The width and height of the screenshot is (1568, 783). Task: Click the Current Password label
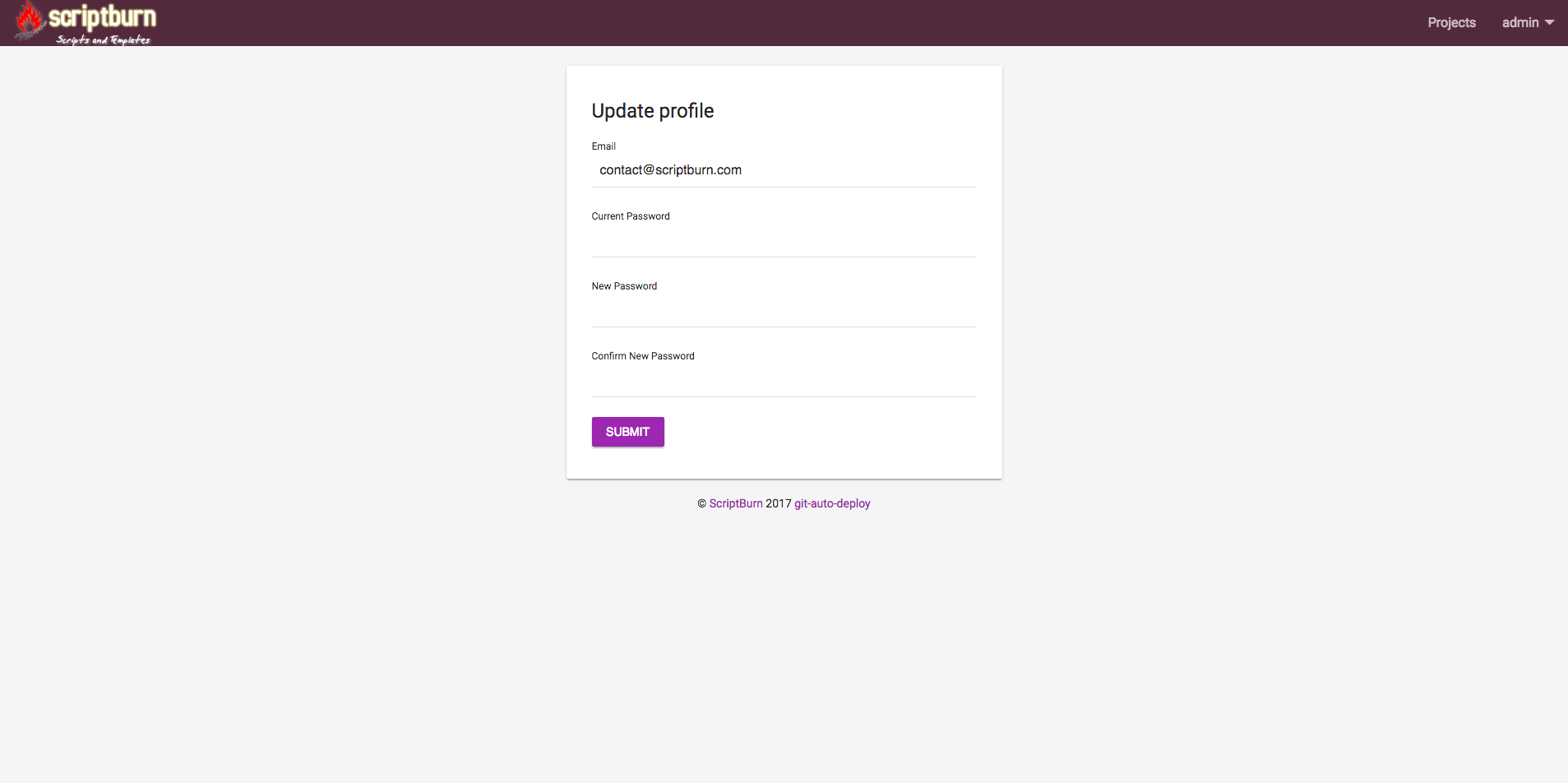[x=631, y=216]
